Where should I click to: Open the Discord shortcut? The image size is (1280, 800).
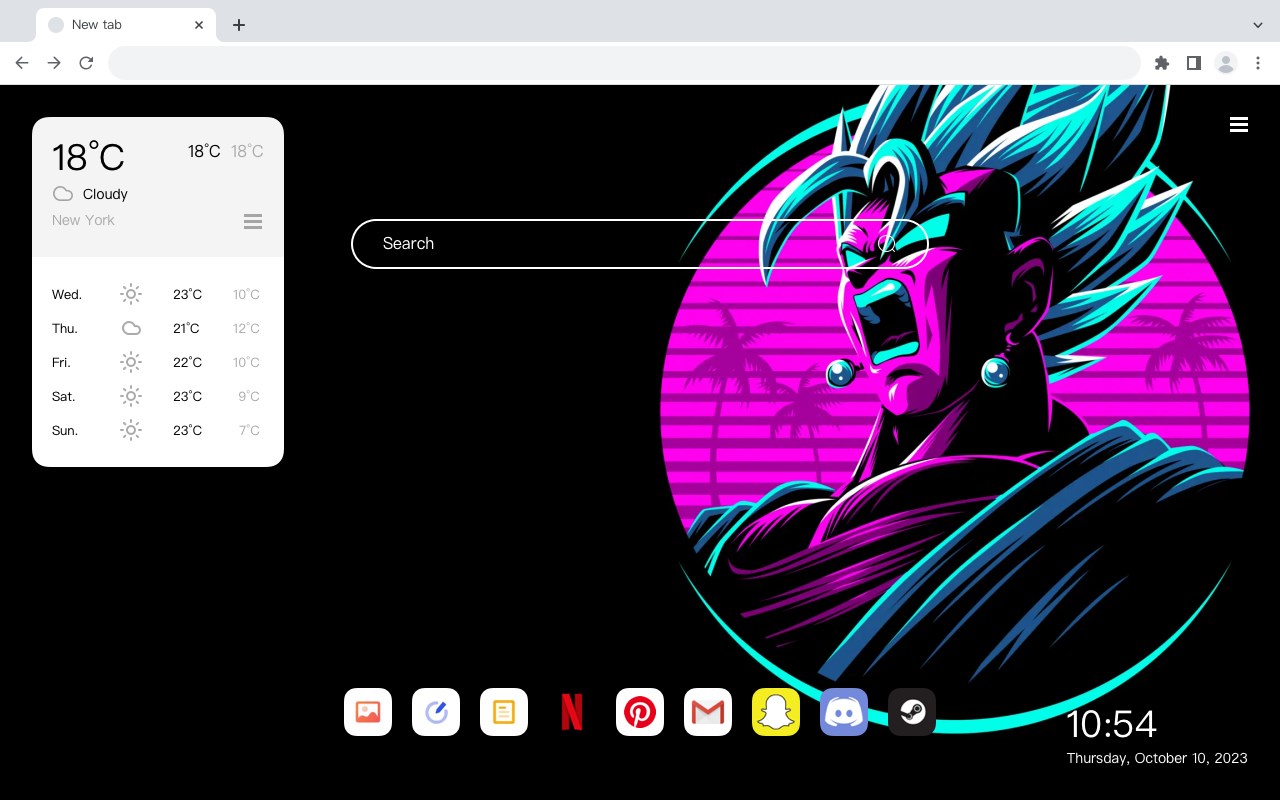844,712
